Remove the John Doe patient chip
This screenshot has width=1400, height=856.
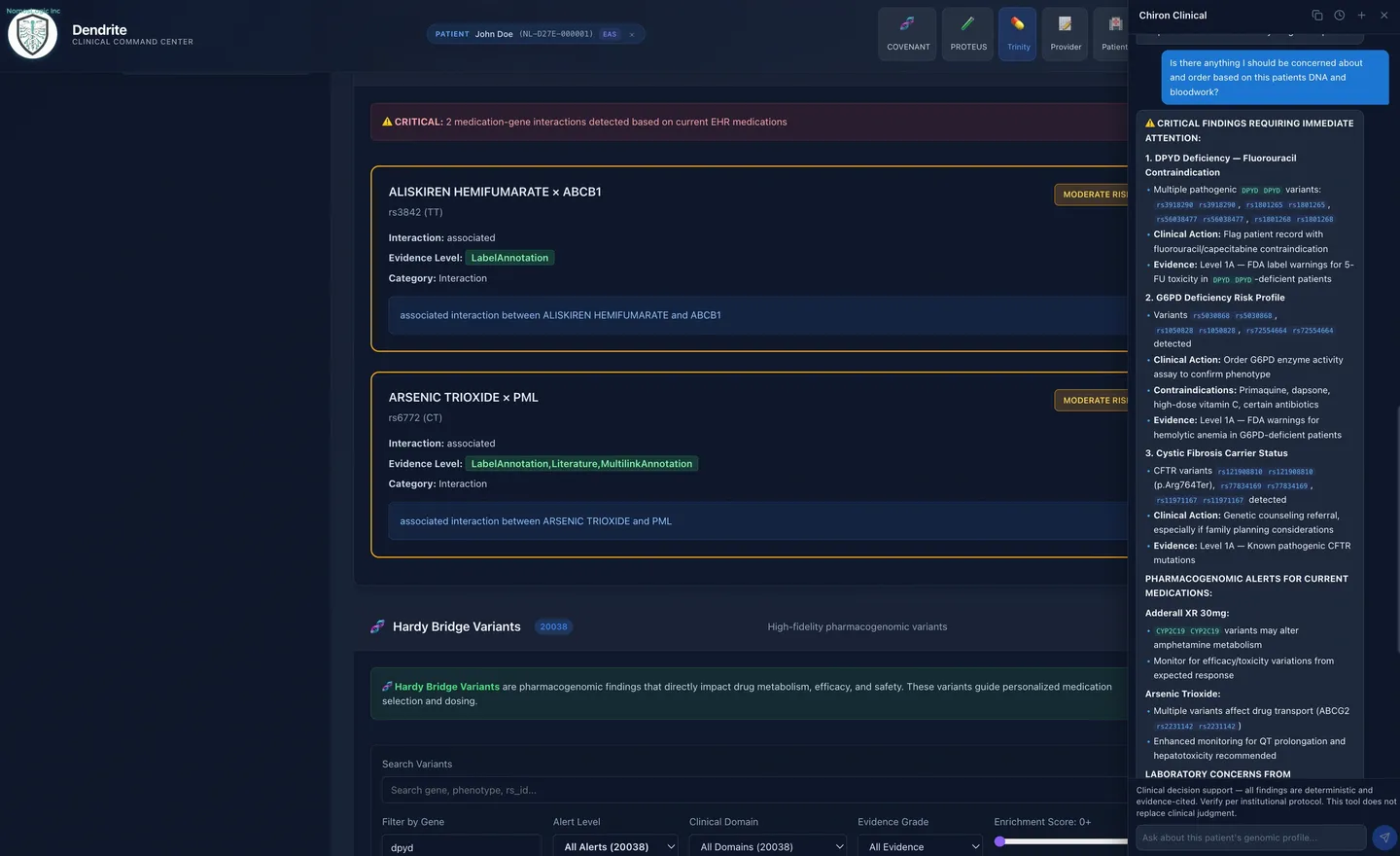pos(632,34)
